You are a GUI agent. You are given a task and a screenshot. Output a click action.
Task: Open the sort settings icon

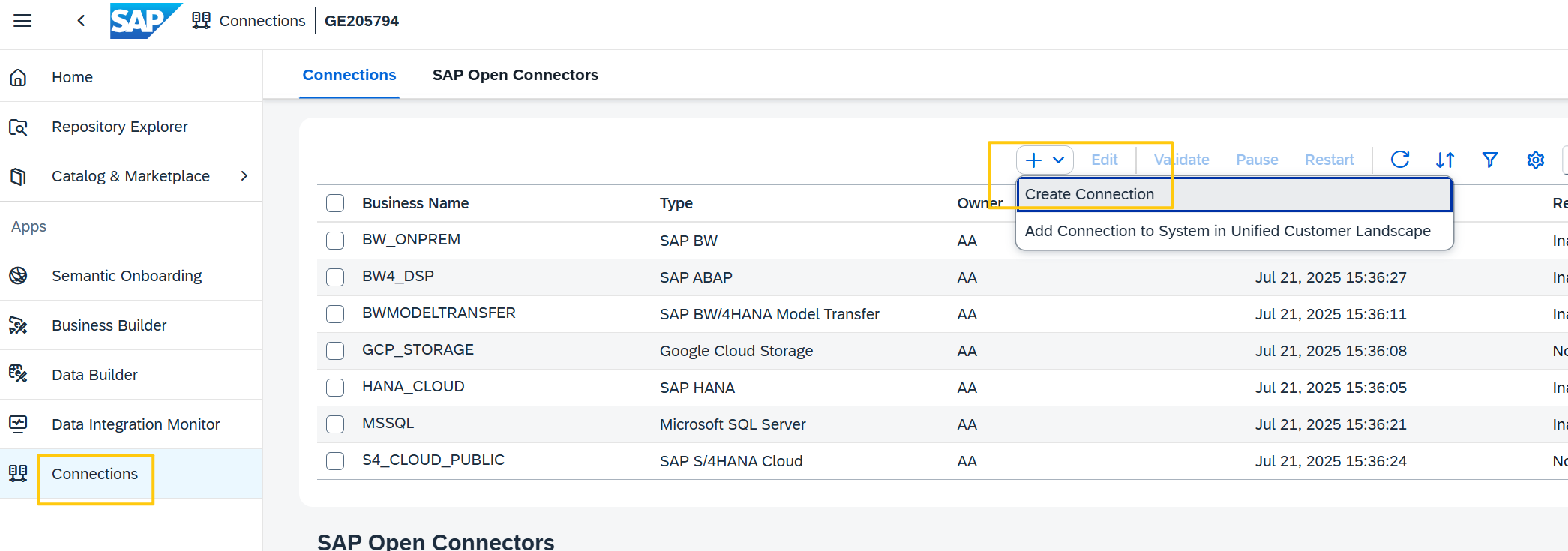coord(1445,160)
